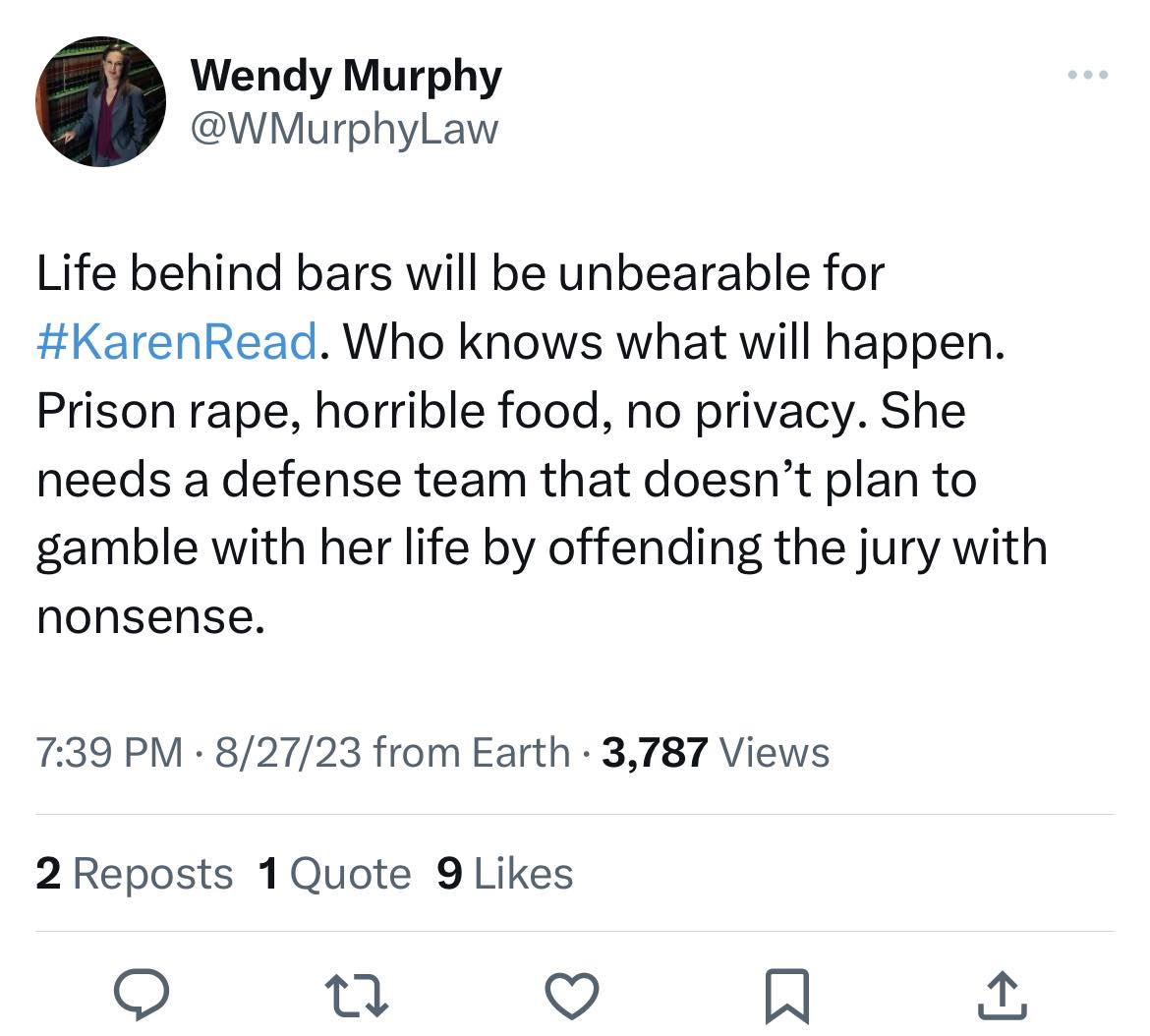Open the 1 Quote list
1150x1036 pixels.
[334, 874]
